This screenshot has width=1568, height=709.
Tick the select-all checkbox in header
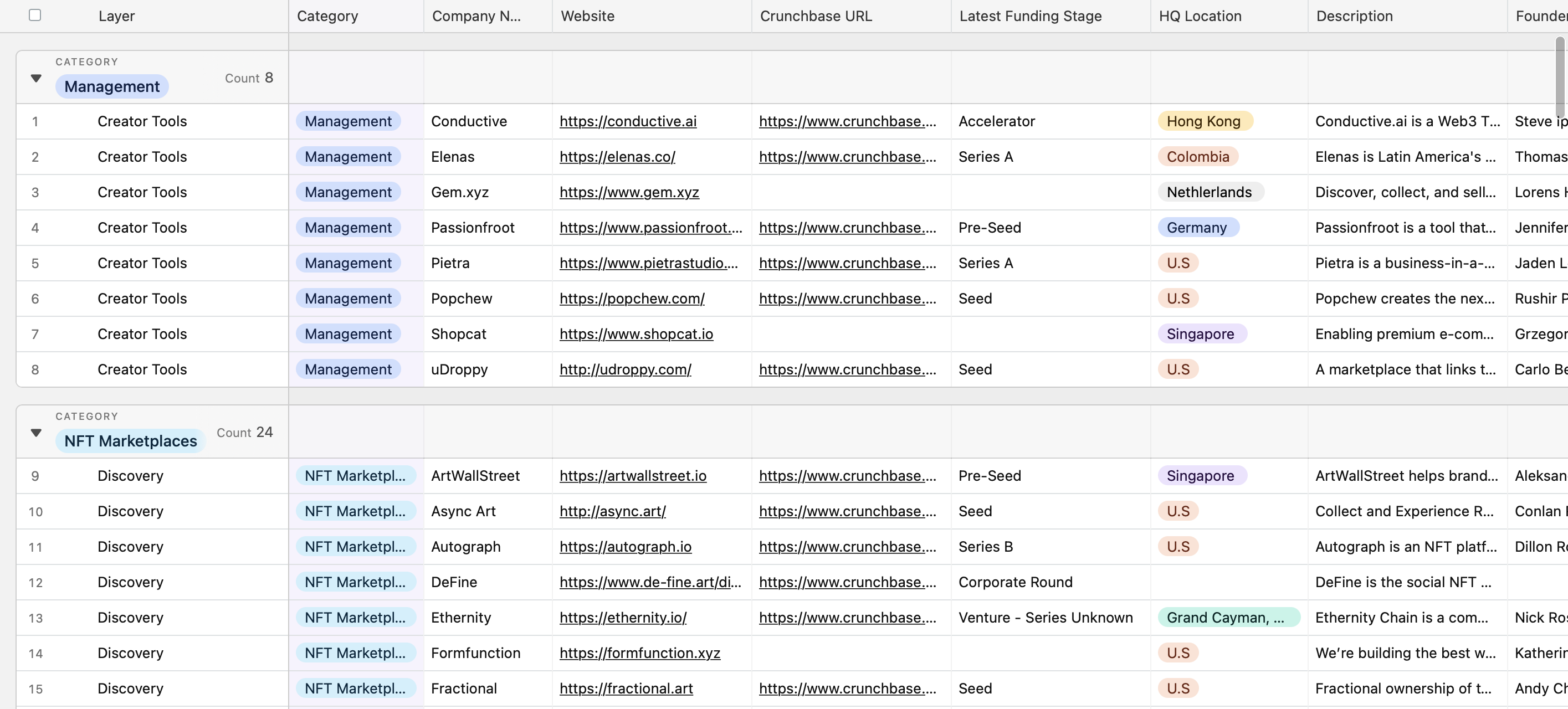point(35,15)
